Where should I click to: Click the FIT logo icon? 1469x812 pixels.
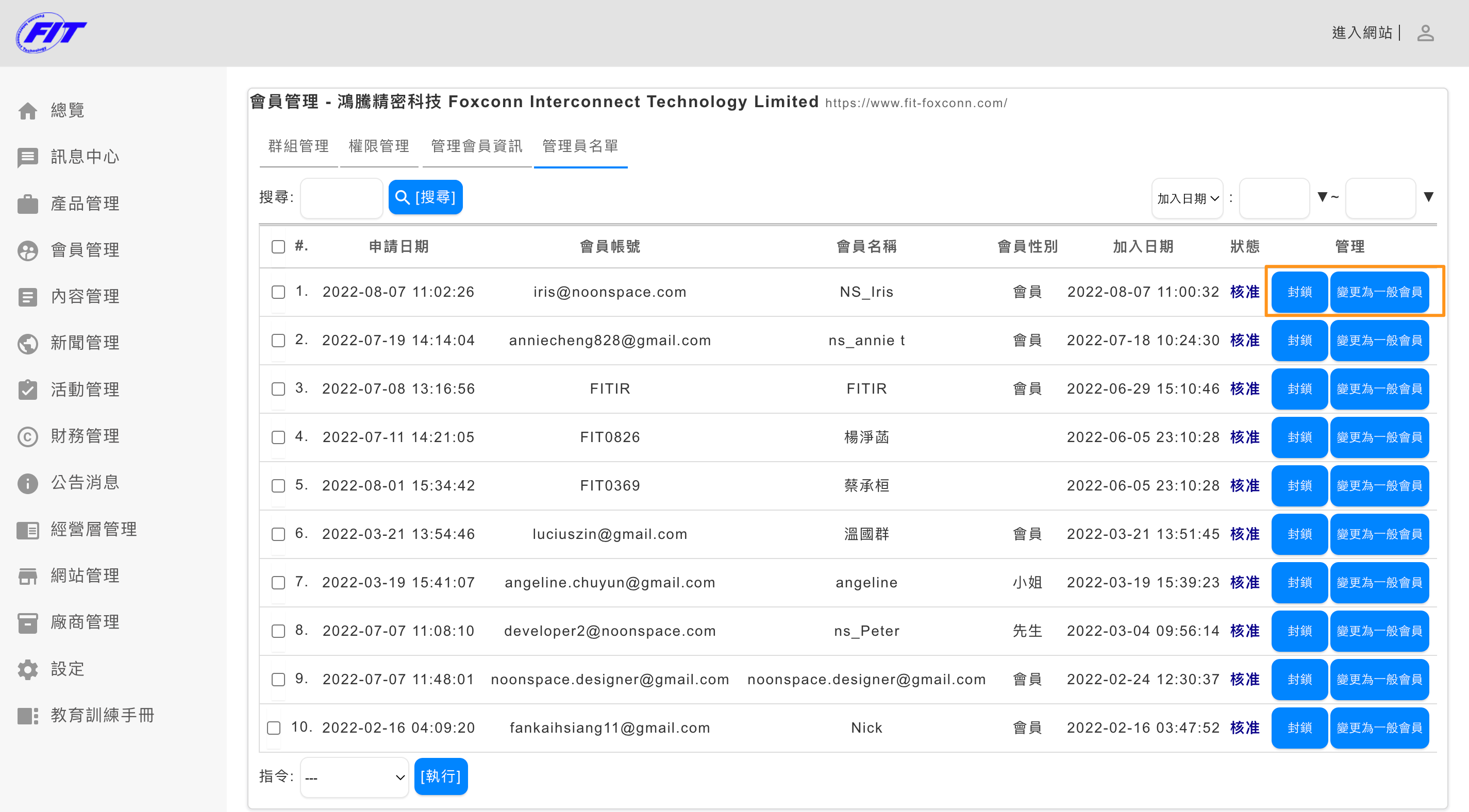pos(51,32)
